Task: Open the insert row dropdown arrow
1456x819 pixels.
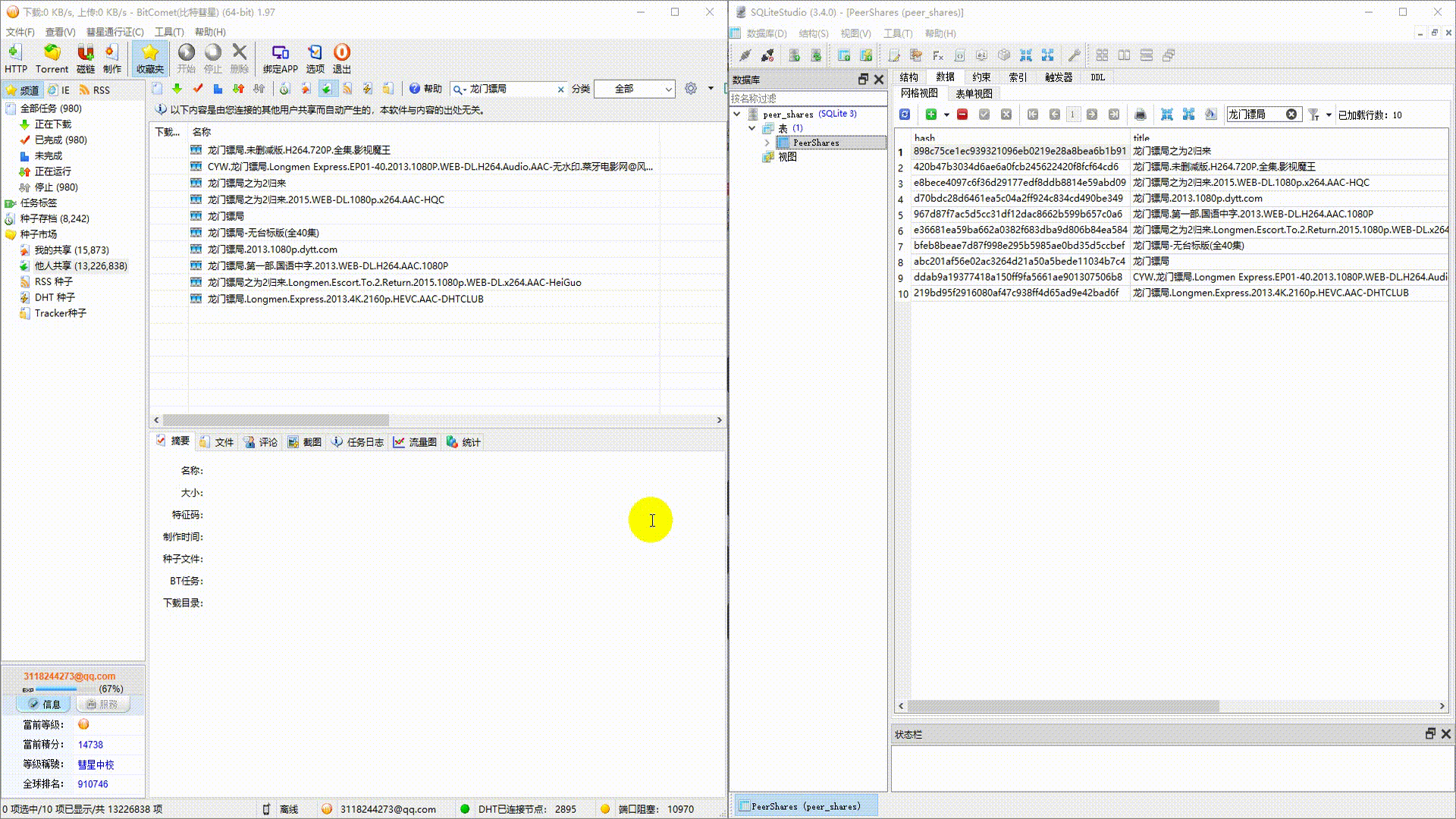Action: (x=946, y=115)
